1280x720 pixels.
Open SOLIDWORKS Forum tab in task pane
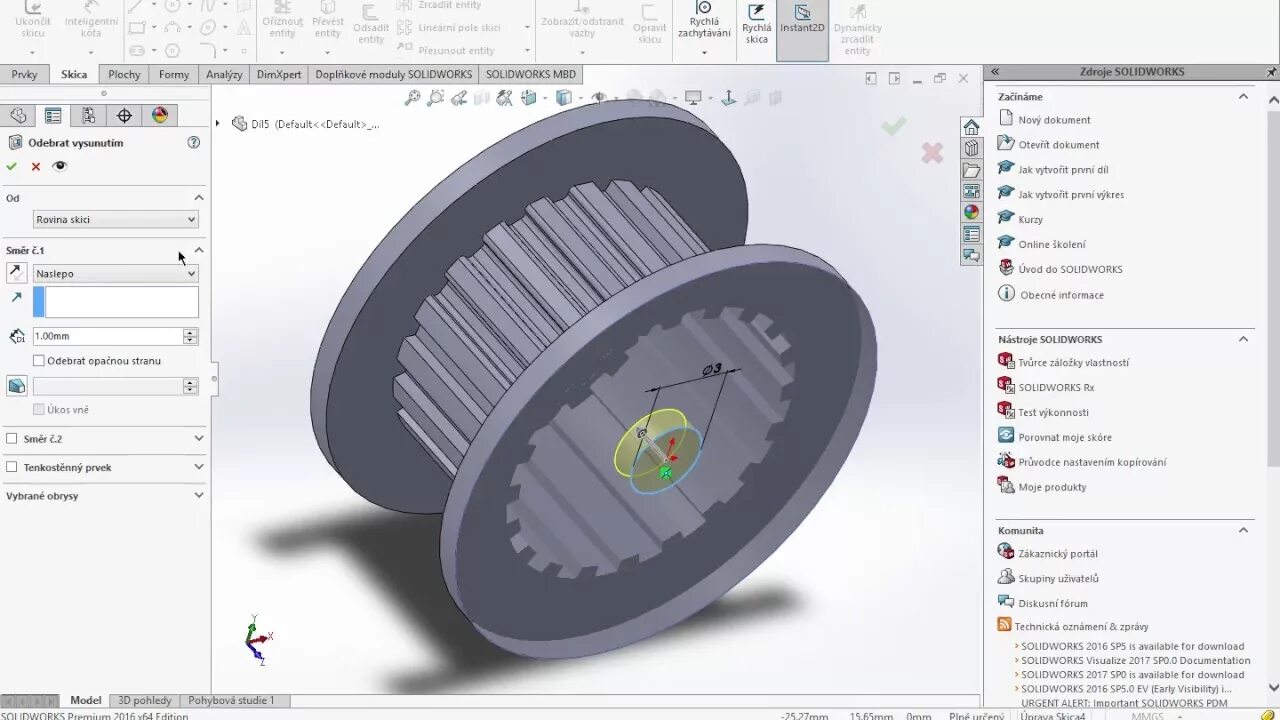coord(971,255)
